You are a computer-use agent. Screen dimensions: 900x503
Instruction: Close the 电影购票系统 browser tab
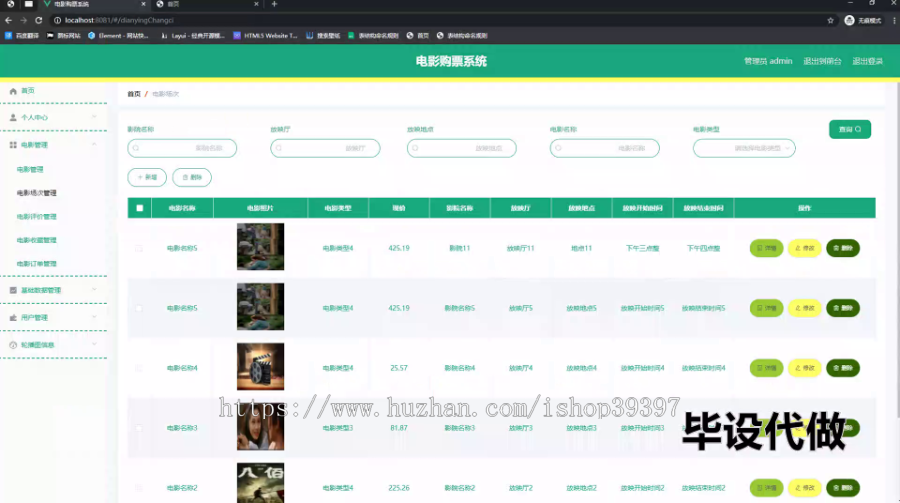click(x=143, y=4)
